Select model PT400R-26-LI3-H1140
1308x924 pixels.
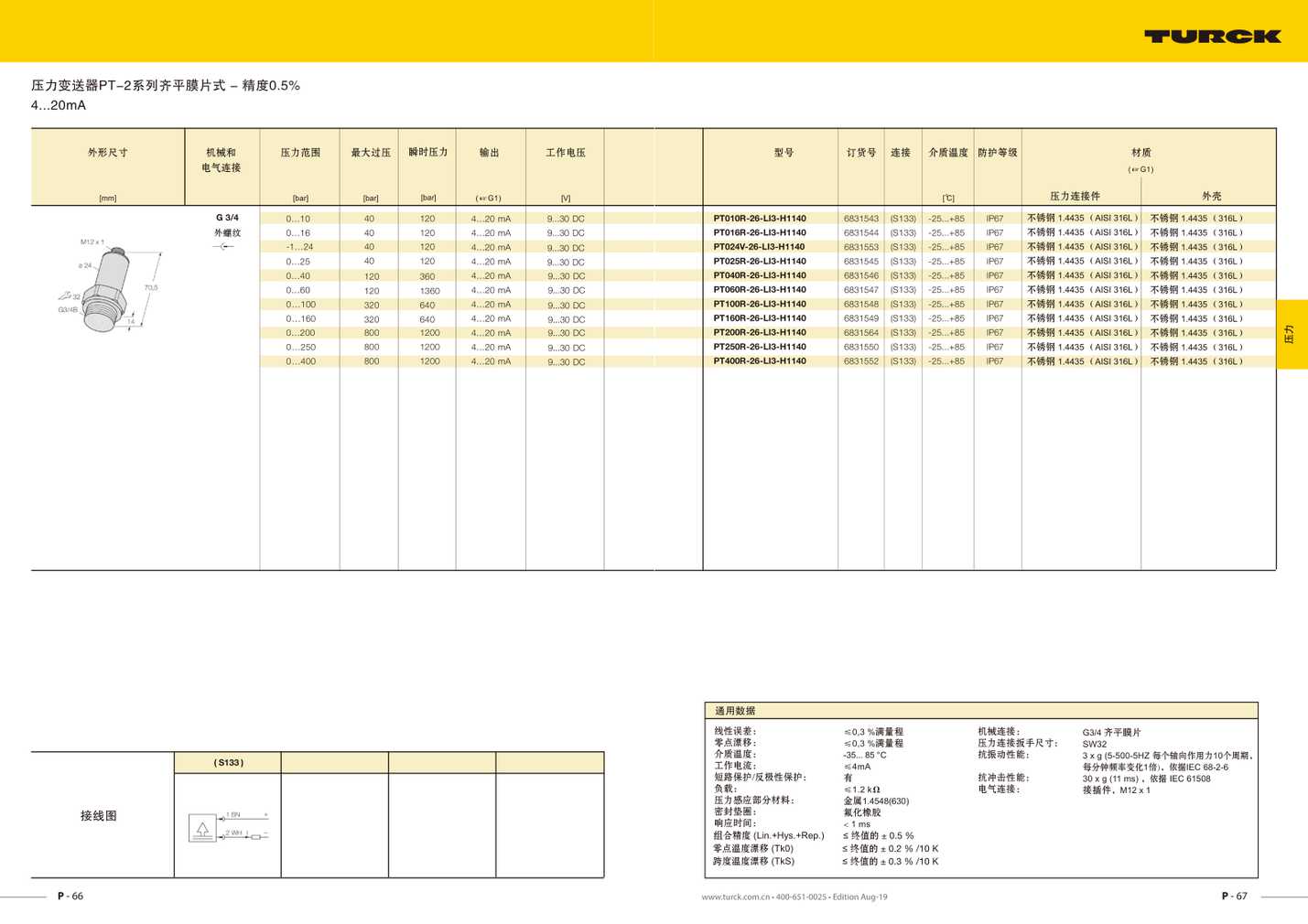click(x=760, y=361)
